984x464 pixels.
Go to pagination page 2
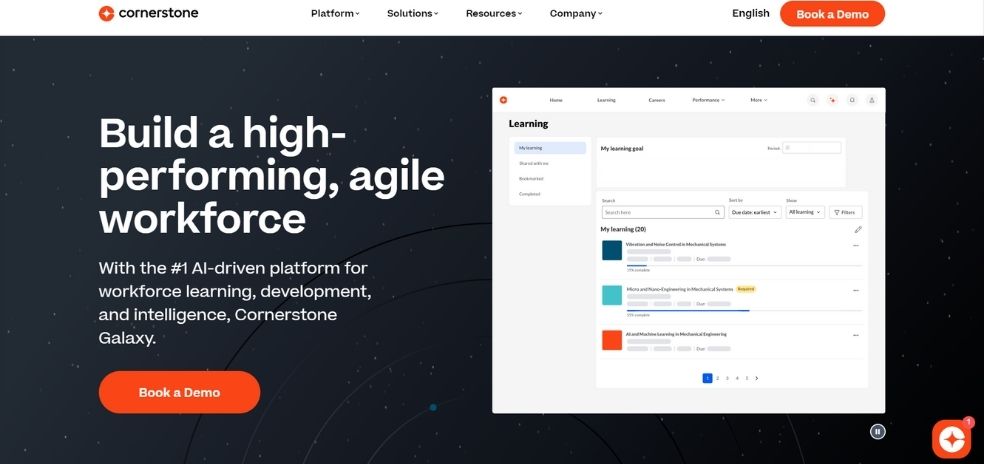point(717,378)
